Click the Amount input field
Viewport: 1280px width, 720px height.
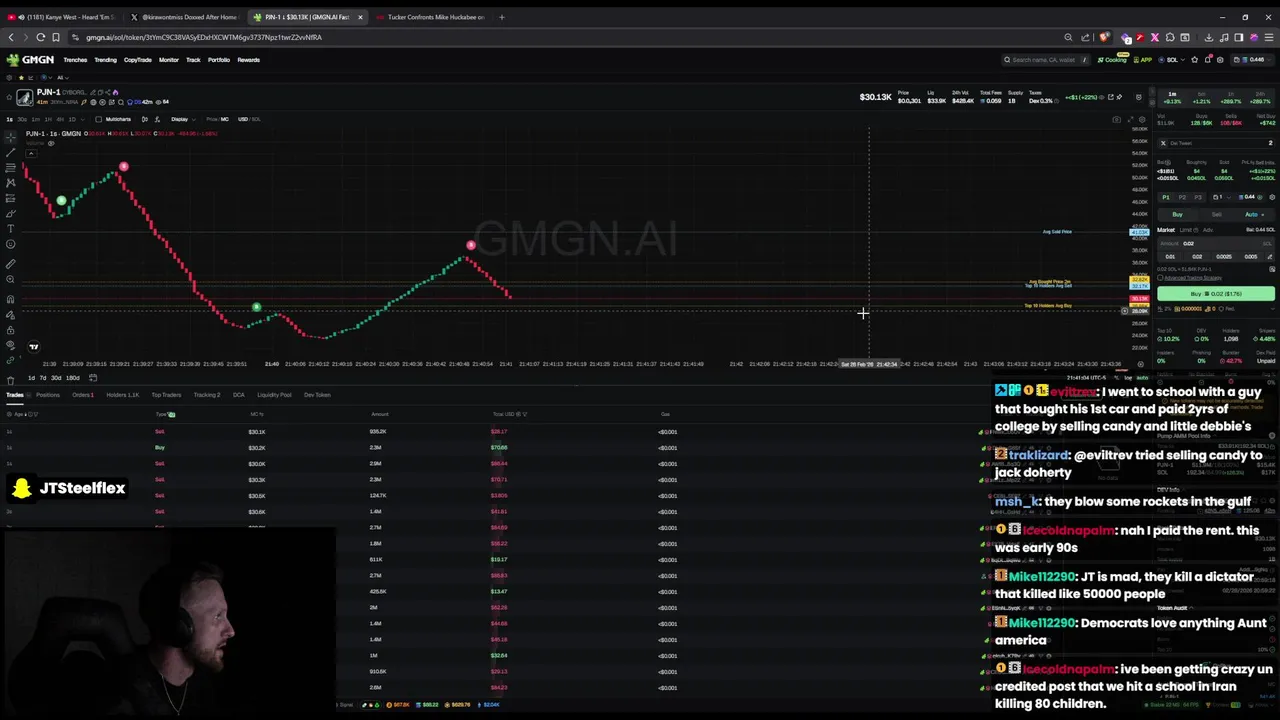(1216, 243)
